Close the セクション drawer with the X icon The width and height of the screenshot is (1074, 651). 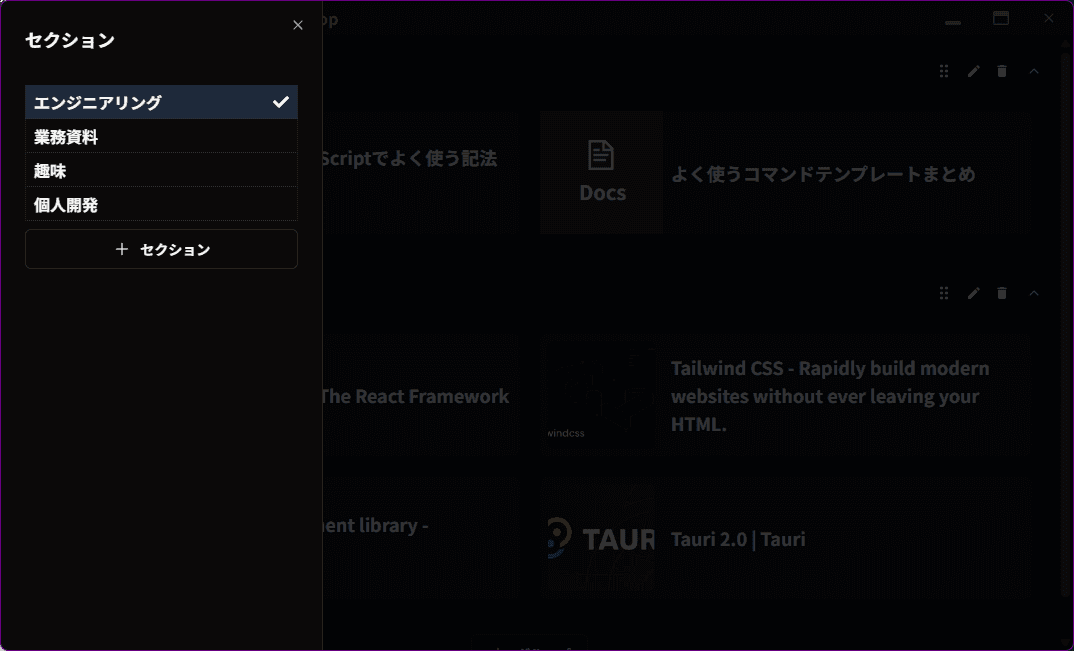point(298,25)
